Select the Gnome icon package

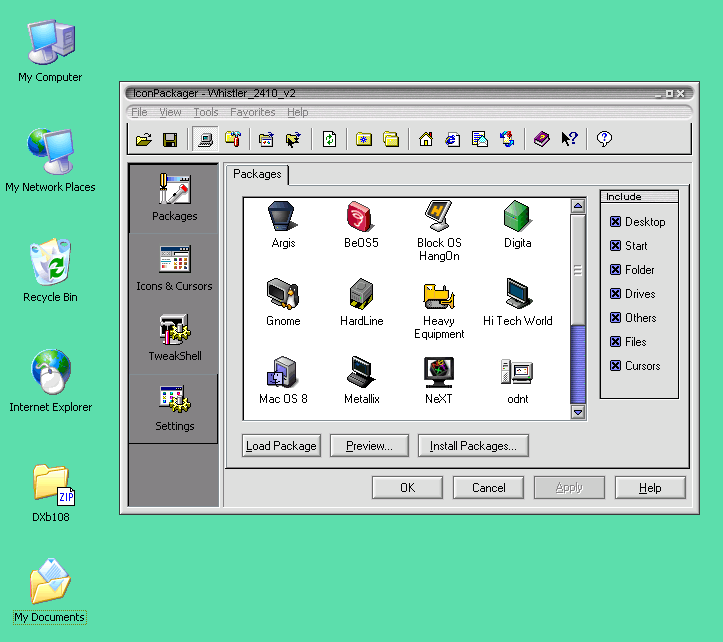pyautogui.click(x=283, y=303)
